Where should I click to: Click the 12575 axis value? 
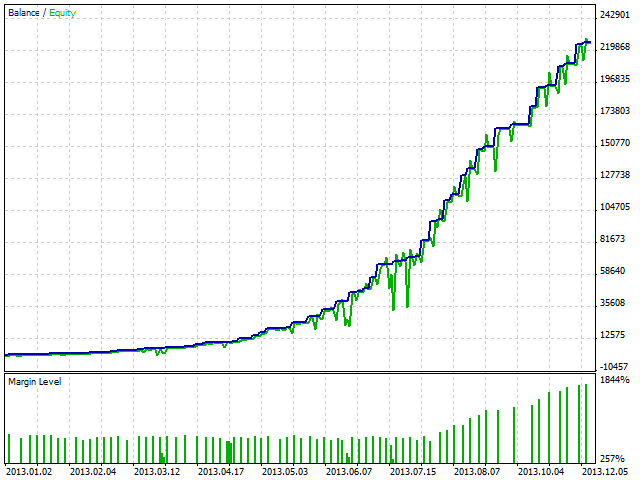point(612,335)
